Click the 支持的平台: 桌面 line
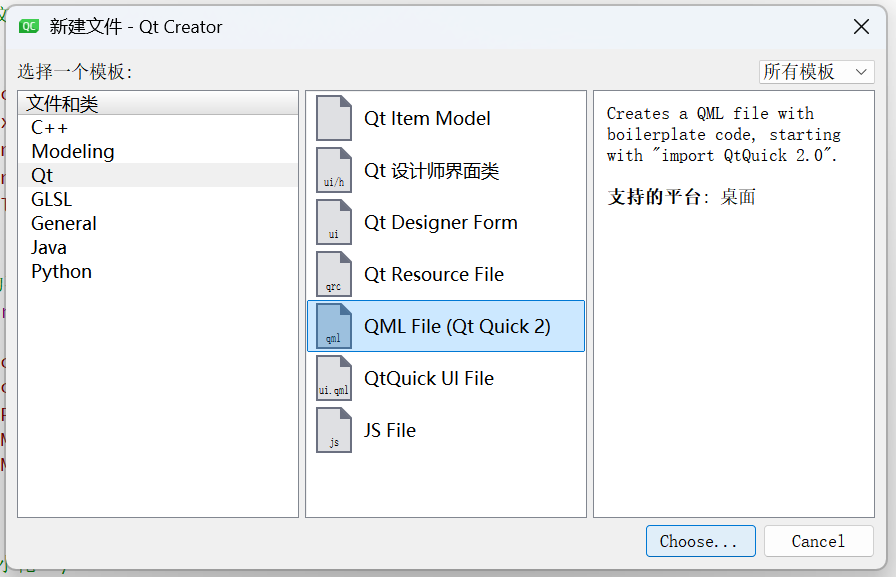The height and width of the screenshot is (577, 896). (x=681, y=197)
